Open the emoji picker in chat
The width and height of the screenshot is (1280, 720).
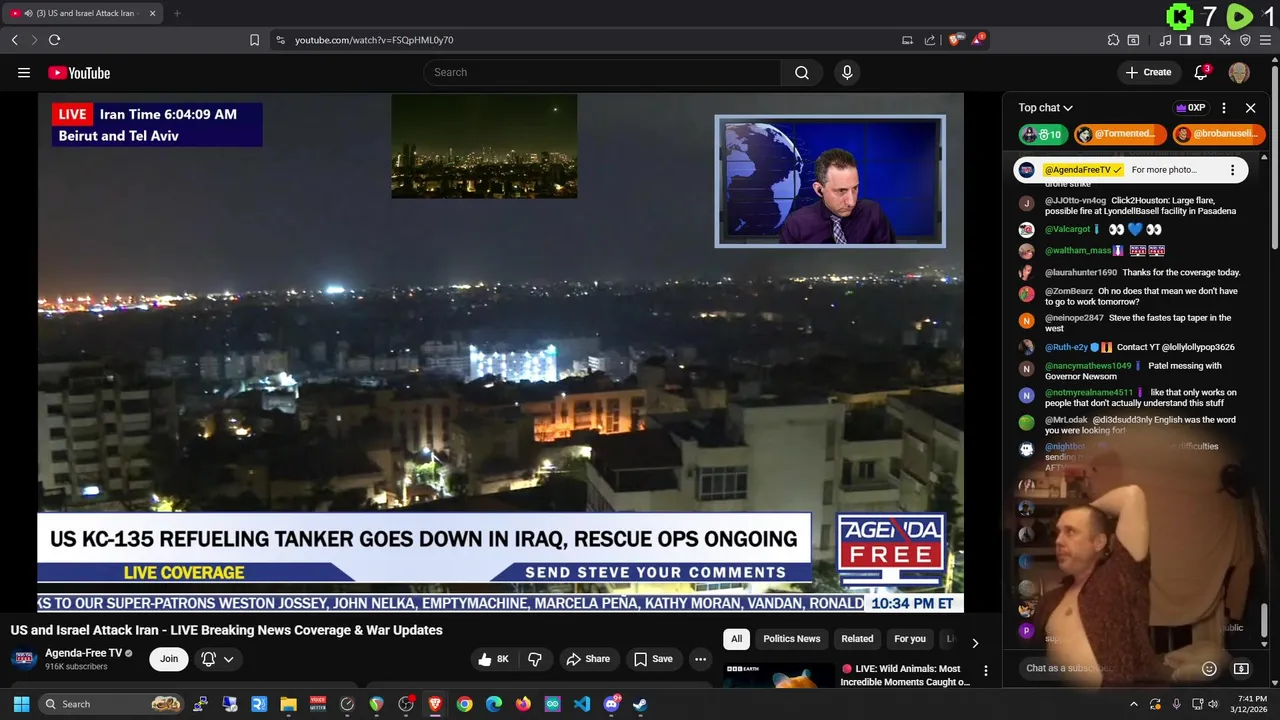click(1209, 668)
